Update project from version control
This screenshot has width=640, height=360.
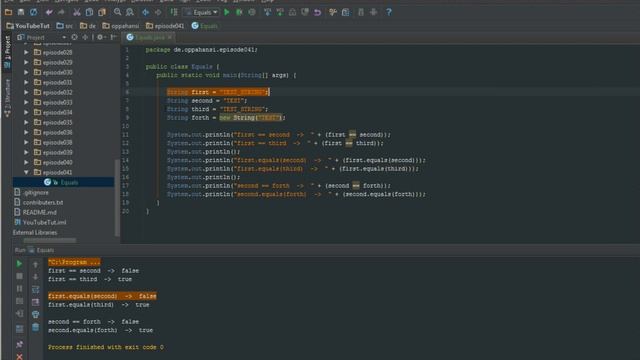pos(267,12)
